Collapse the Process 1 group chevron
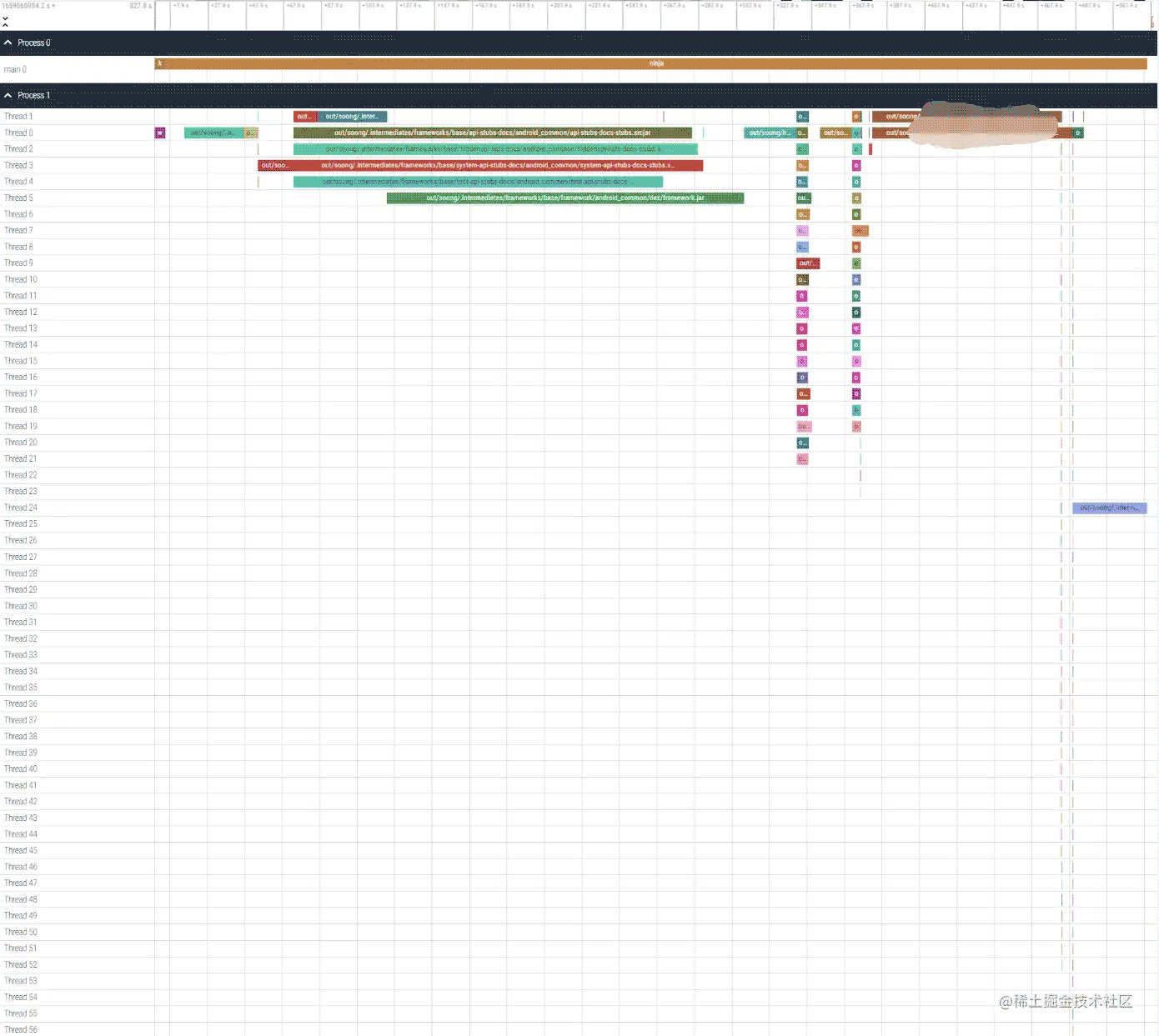This screenshot has width=1159, height=1036. coord(8,95)
